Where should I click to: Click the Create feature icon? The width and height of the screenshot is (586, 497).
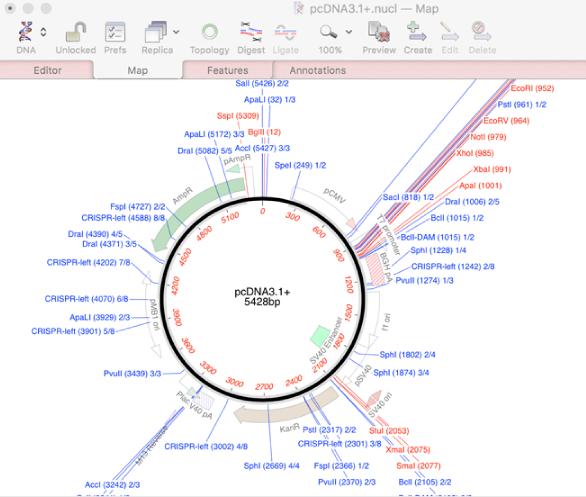(x=417, y=32)
